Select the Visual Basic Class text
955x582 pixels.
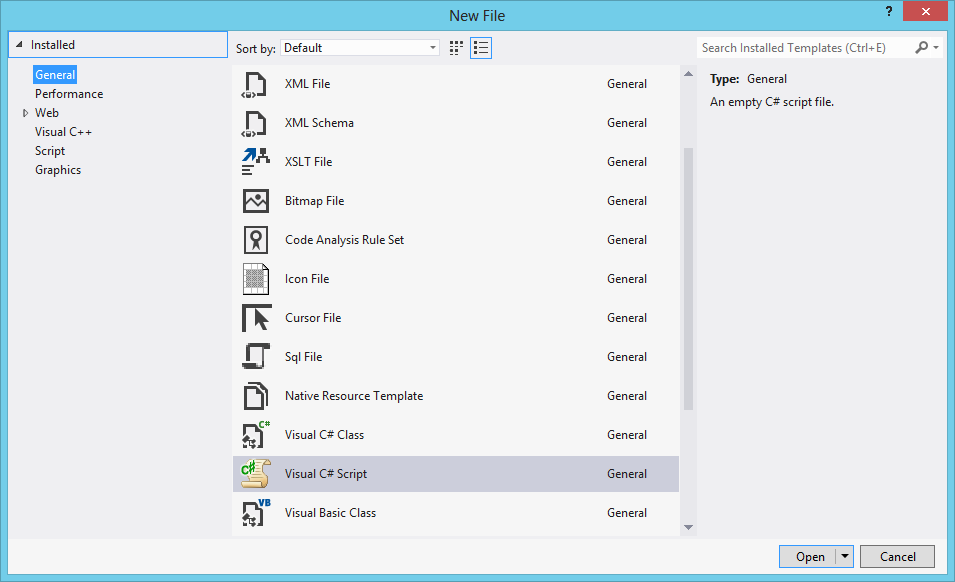pos(330,513)
